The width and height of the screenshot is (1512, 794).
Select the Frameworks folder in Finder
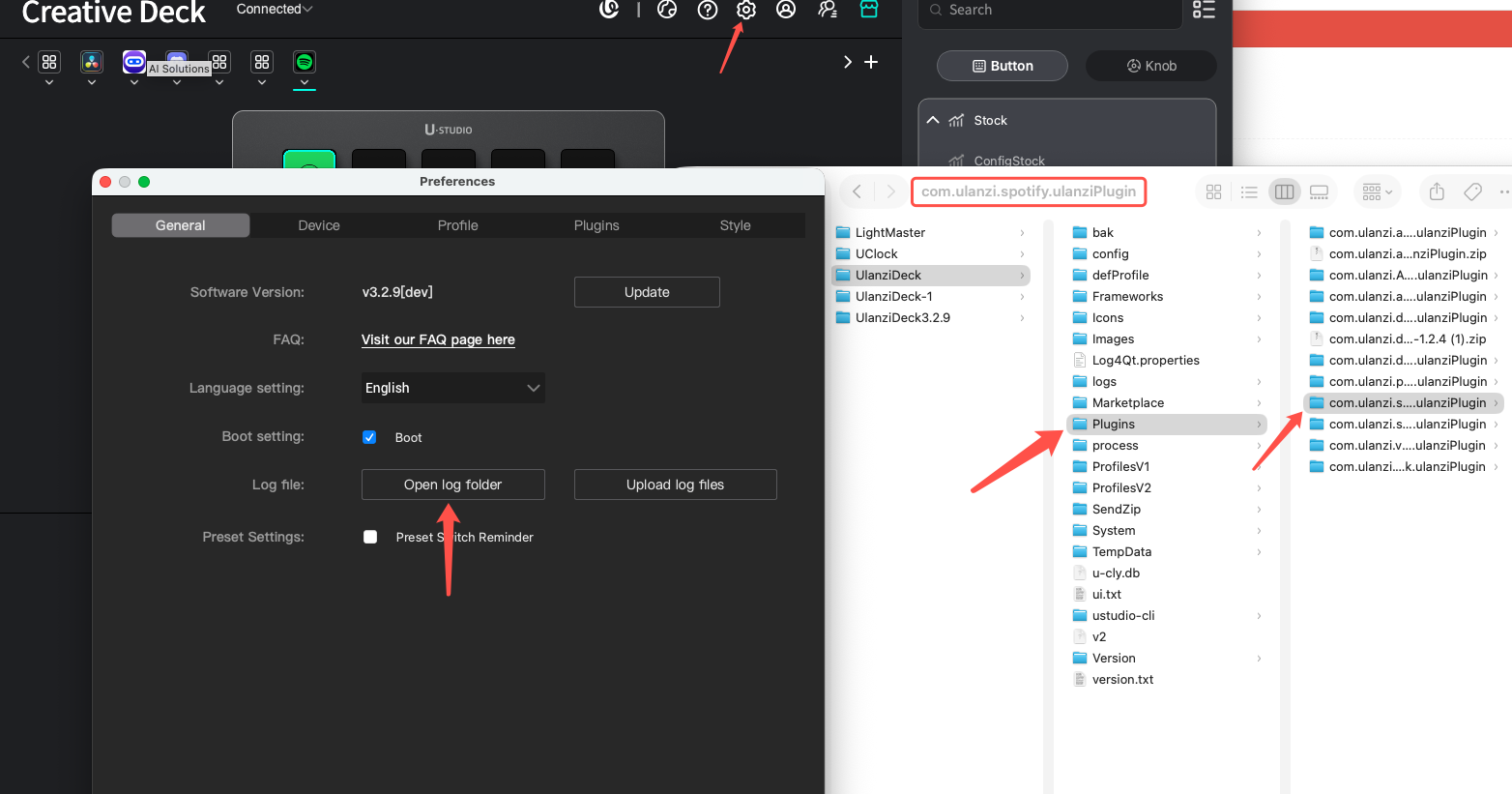(x=1167, y=296)
